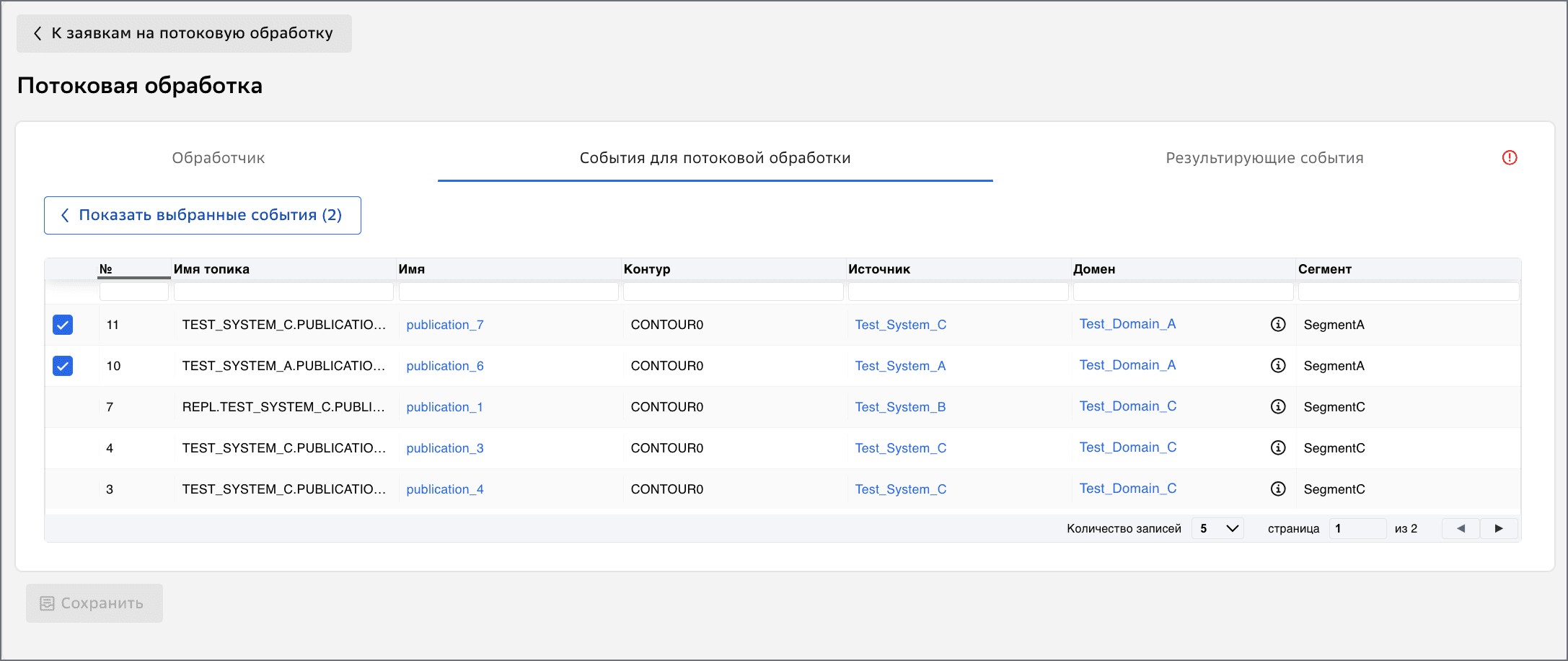The image size is (1568, 661).
Task: Go to next page arrow
Action: [1499, 528]
